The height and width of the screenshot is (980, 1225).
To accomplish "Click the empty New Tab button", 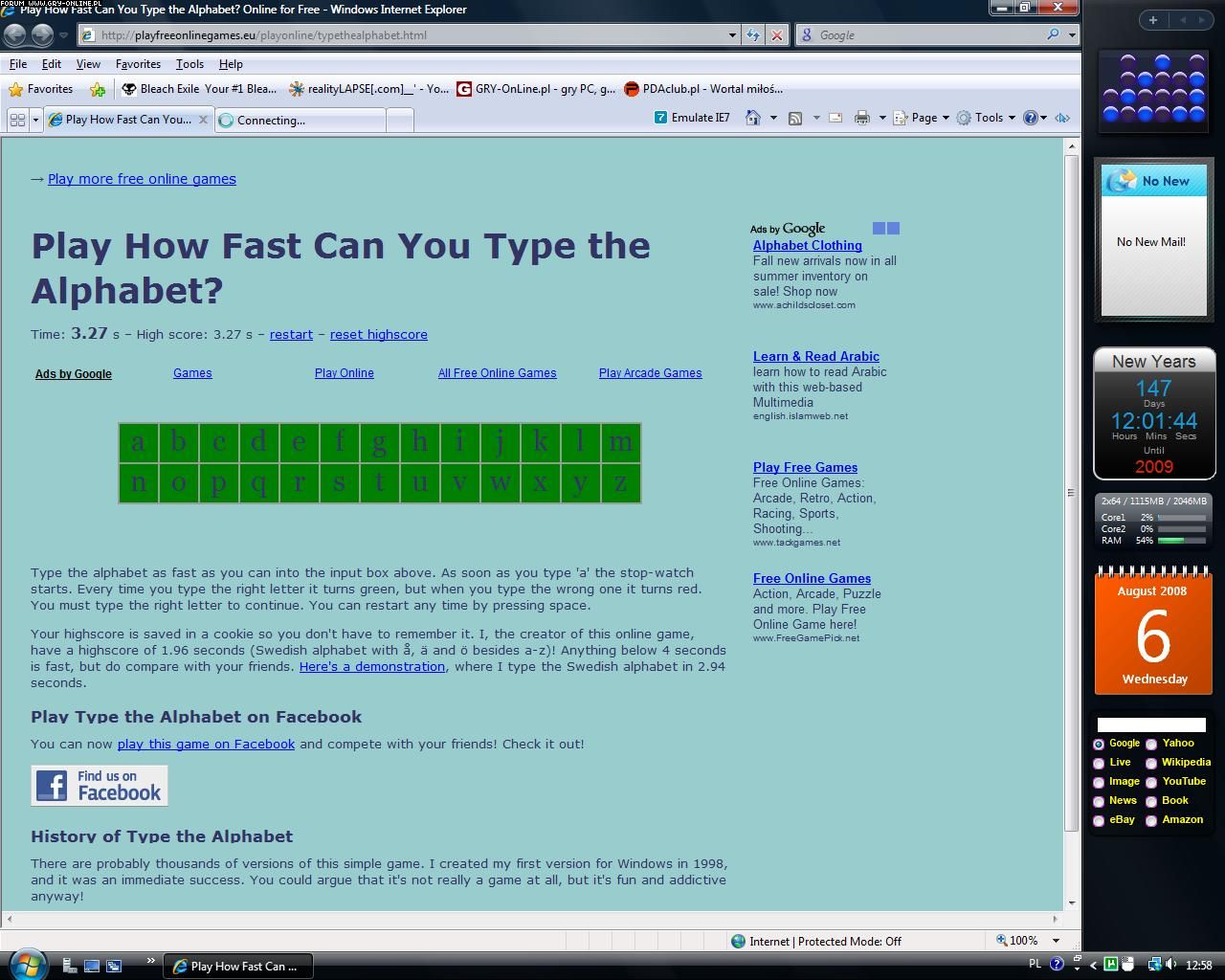I will pos(400,120).
